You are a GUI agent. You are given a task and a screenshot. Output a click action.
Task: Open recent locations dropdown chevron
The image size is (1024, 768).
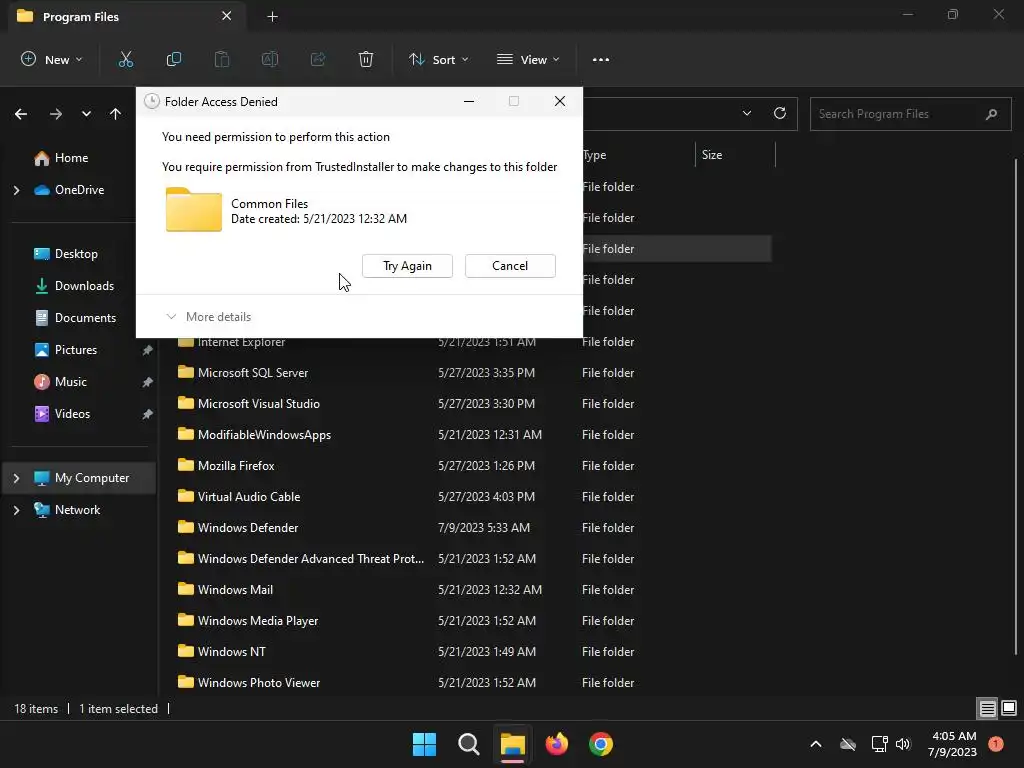coord(86,114)
